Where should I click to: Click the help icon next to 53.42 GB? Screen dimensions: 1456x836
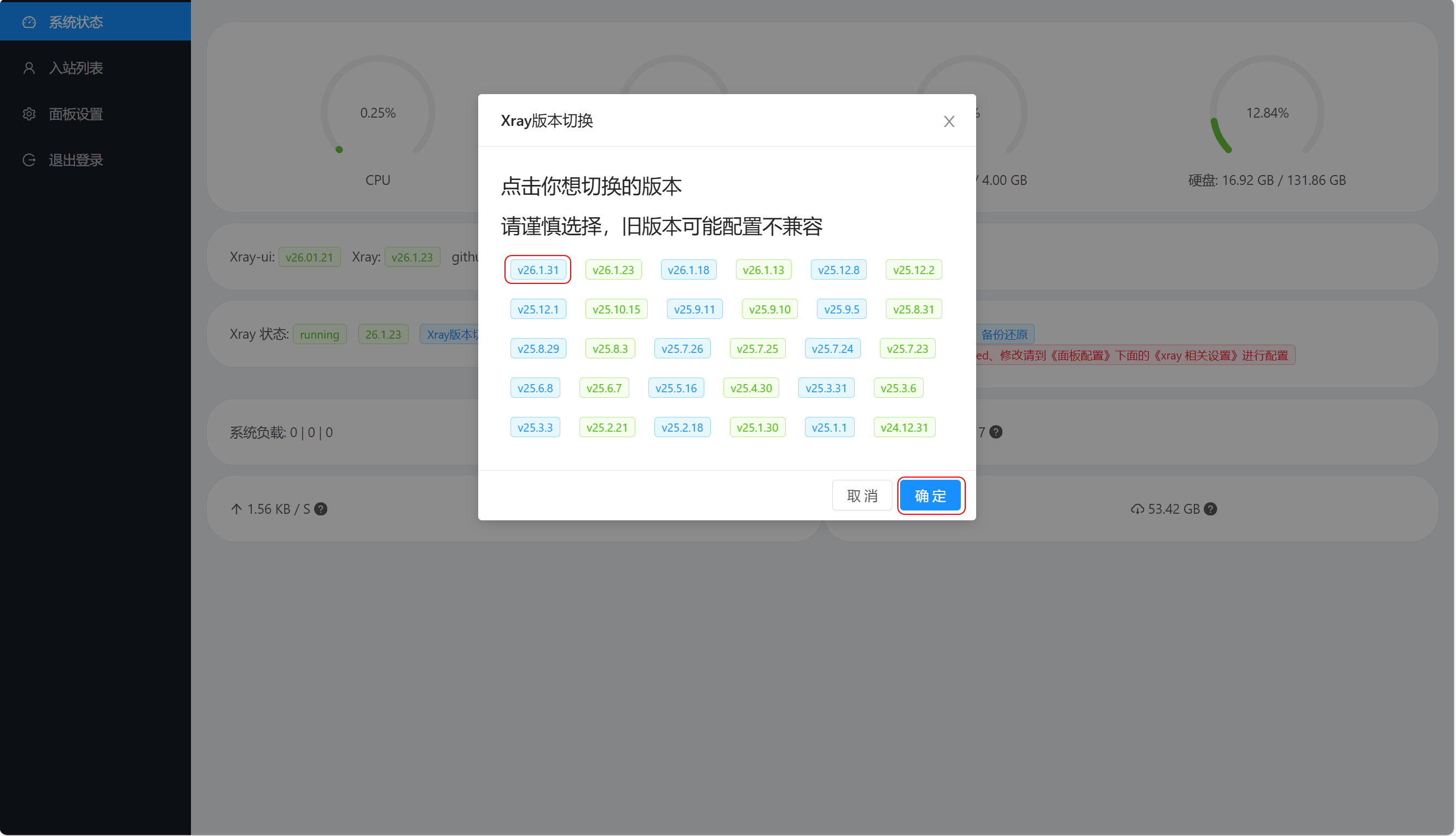pyautogui.click(x=1210, y=509)
